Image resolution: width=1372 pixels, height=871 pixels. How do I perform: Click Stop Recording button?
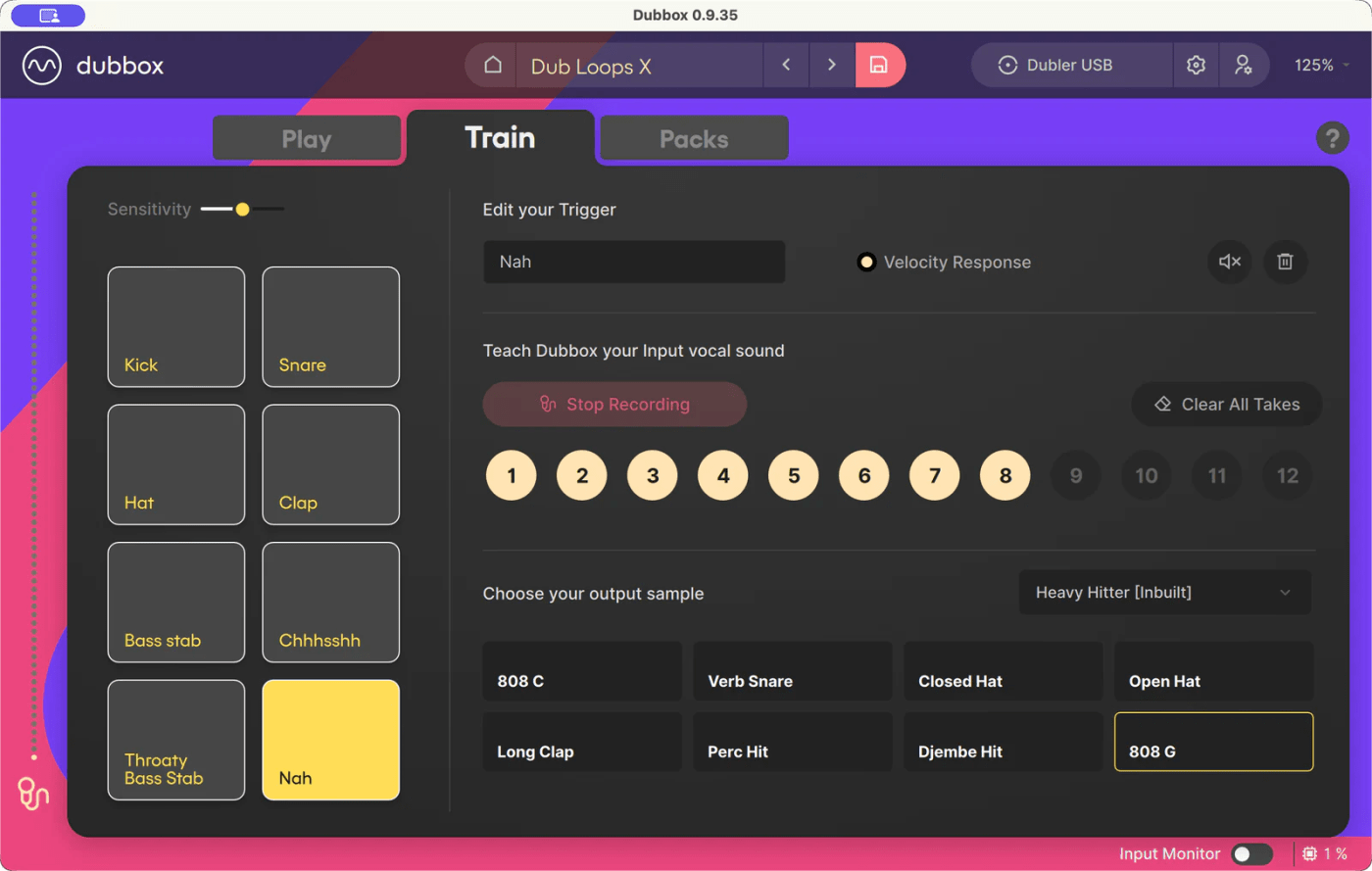pyautogui.click(x=614, y=404)
